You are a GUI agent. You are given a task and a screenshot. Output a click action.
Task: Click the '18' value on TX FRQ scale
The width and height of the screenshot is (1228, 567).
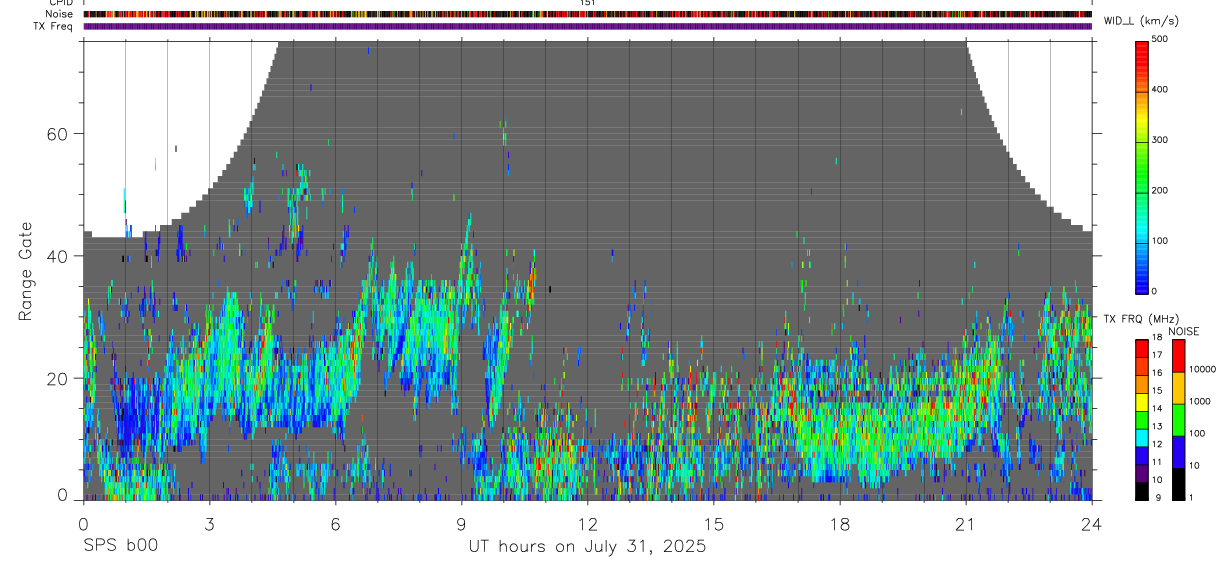1157,337
